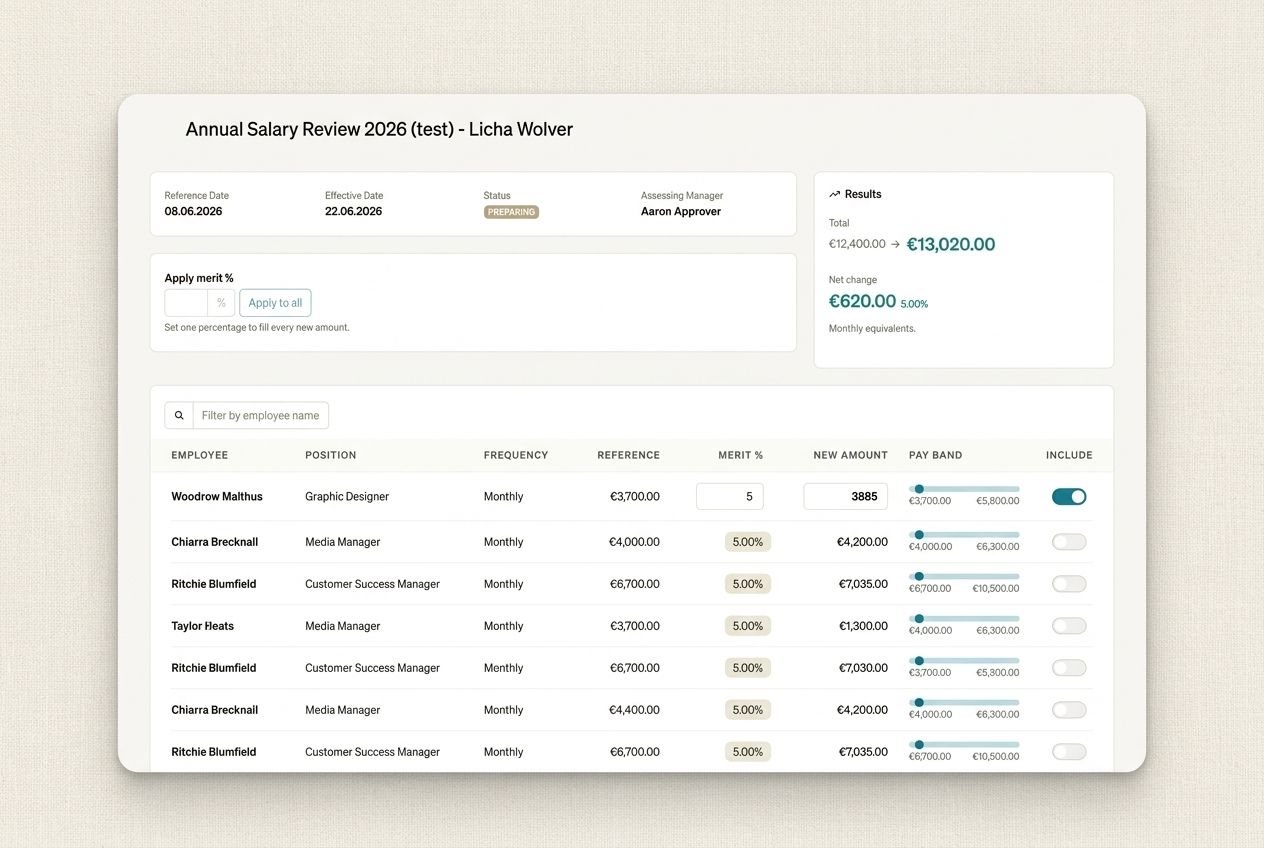The image size is (1264, 848).
Task: Click Woodrow Malthus pay band slider
Action: coord(964,489)
